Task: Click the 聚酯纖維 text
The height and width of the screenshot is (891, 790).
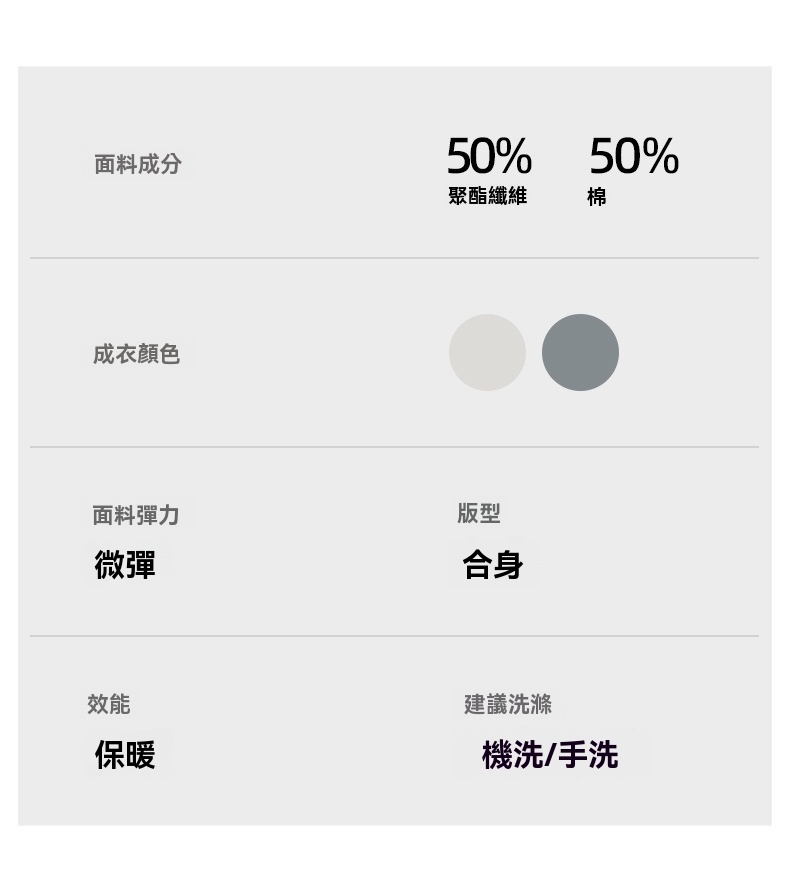Action: [487, 196]
